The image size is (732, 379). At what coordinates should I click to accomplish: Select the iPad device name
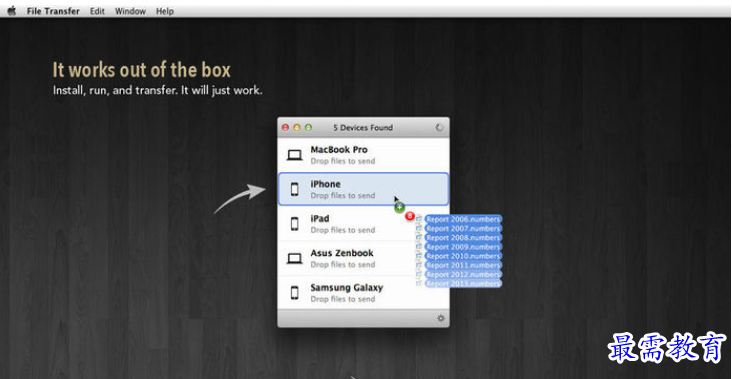pyautogui.click(x=320, y=218)
